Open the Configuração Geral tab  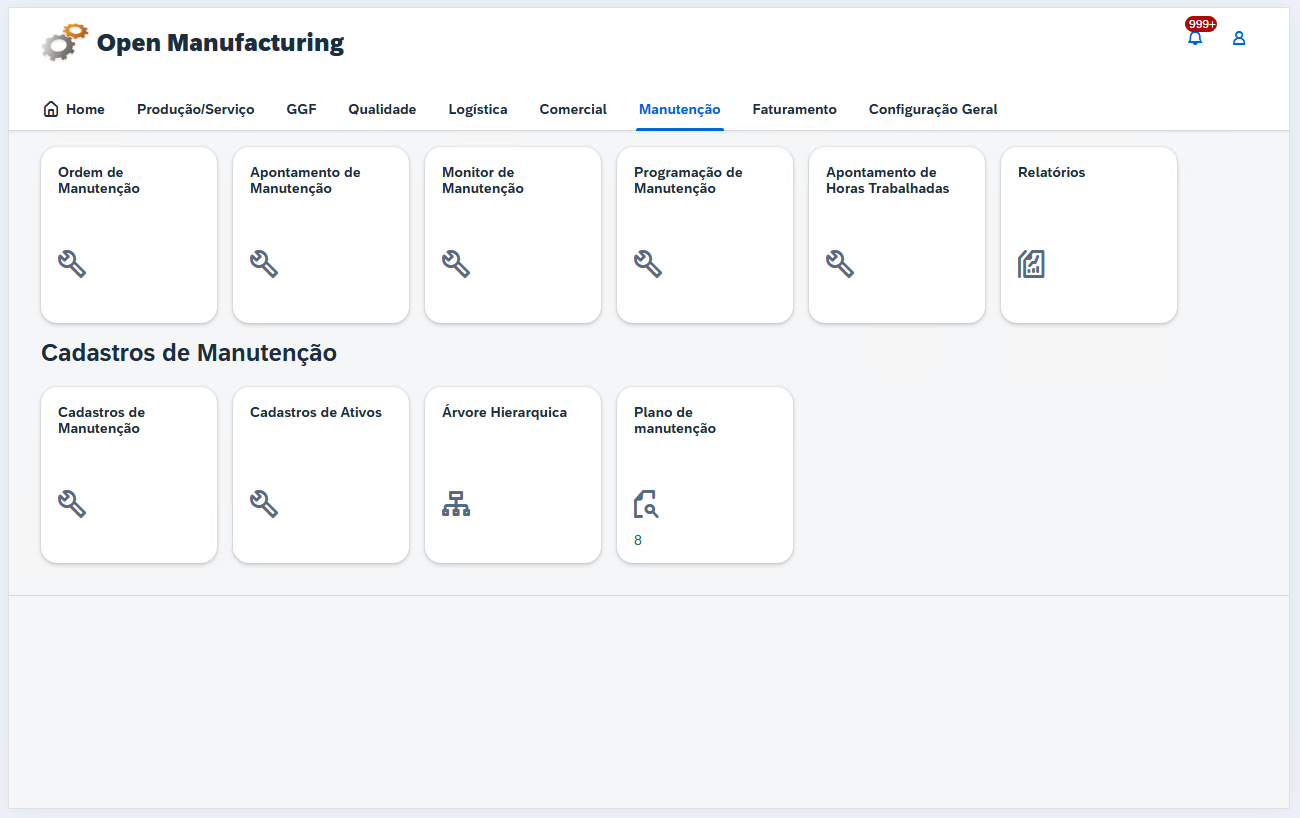pyautogui.click(x=932, y=109)
